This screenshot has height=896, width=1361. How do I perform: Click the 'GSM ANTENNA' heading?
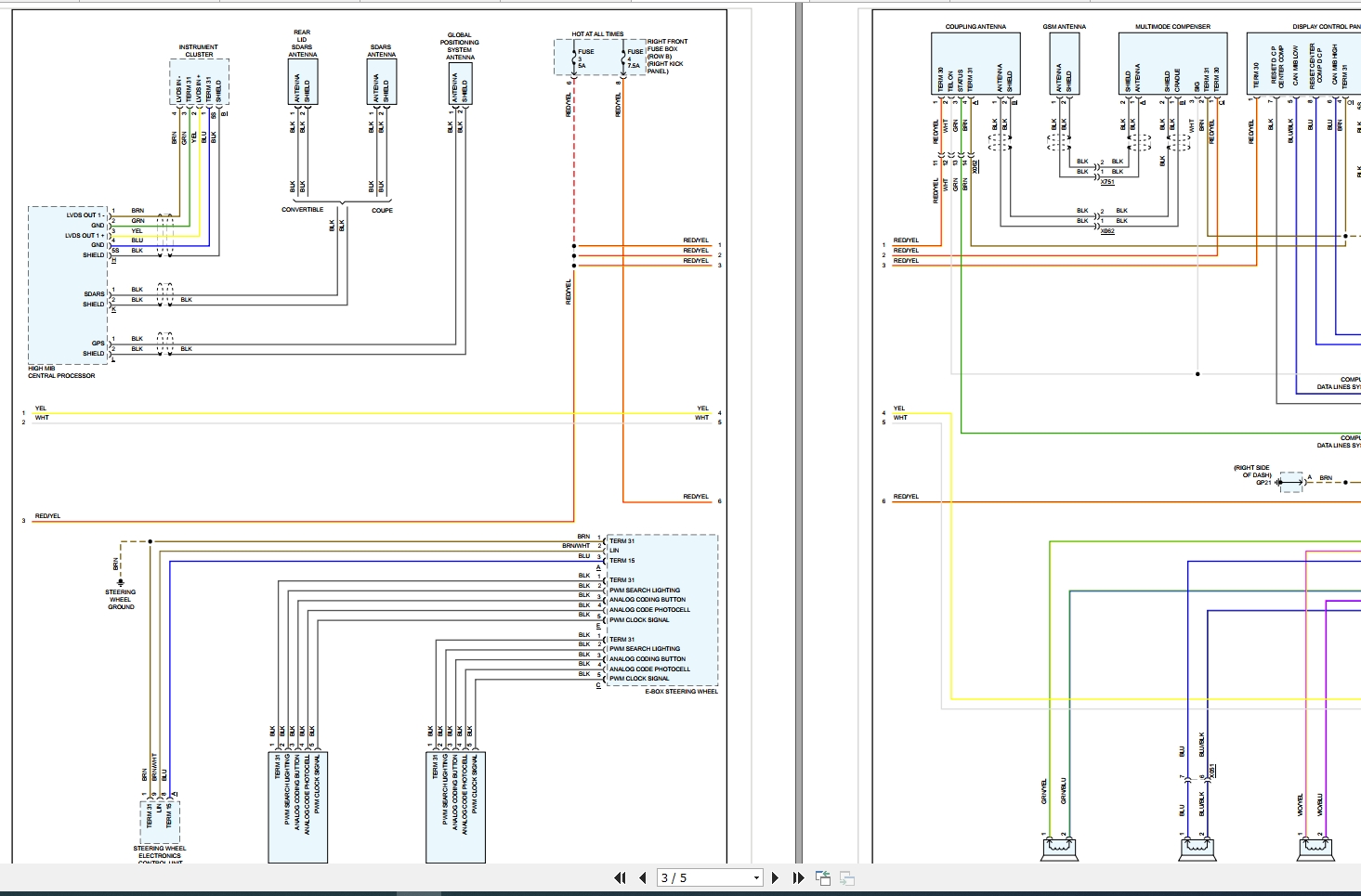coord(1065,27)
